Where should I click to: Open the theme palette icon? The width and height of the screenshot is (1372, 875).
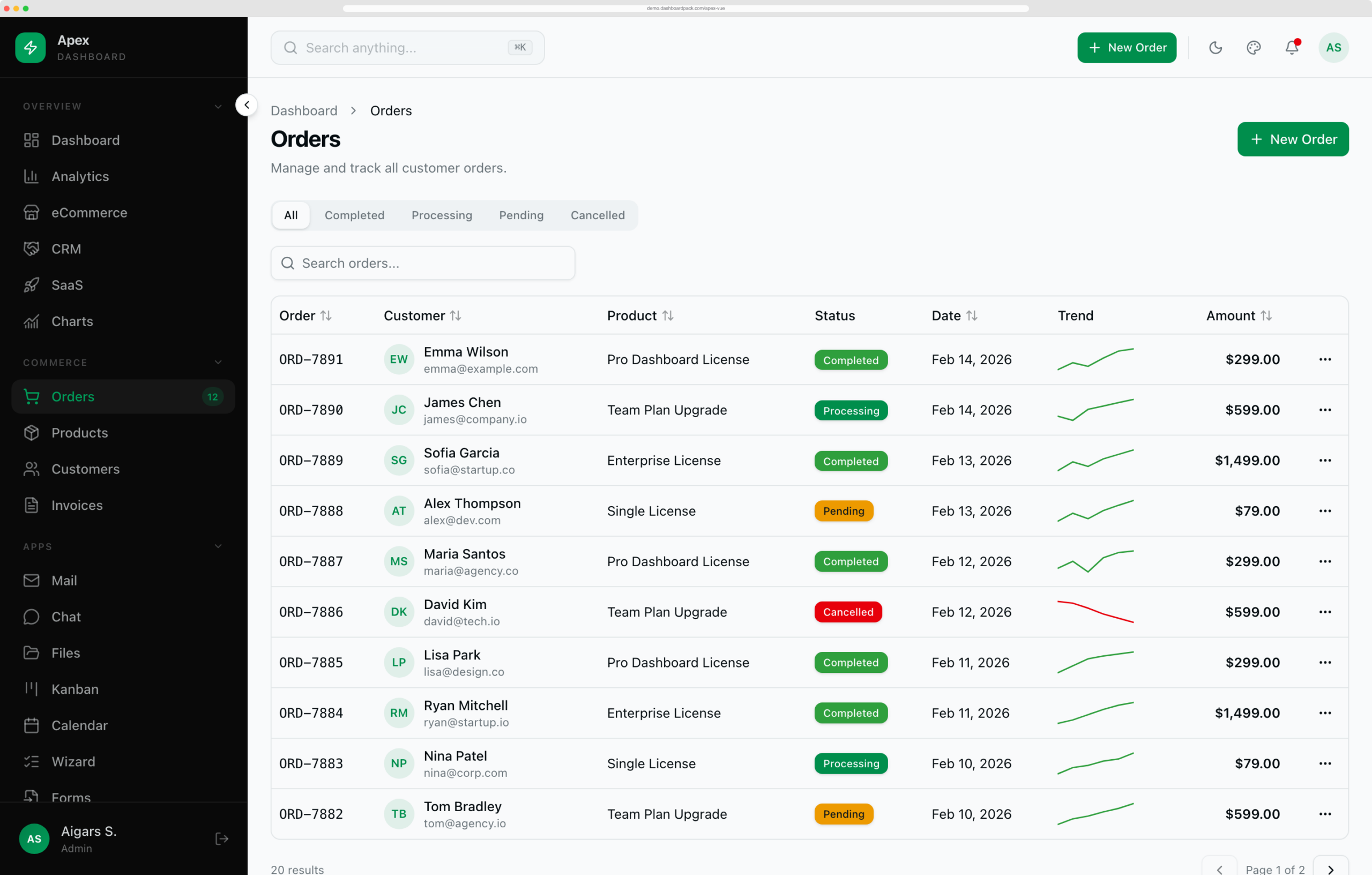1254,47
